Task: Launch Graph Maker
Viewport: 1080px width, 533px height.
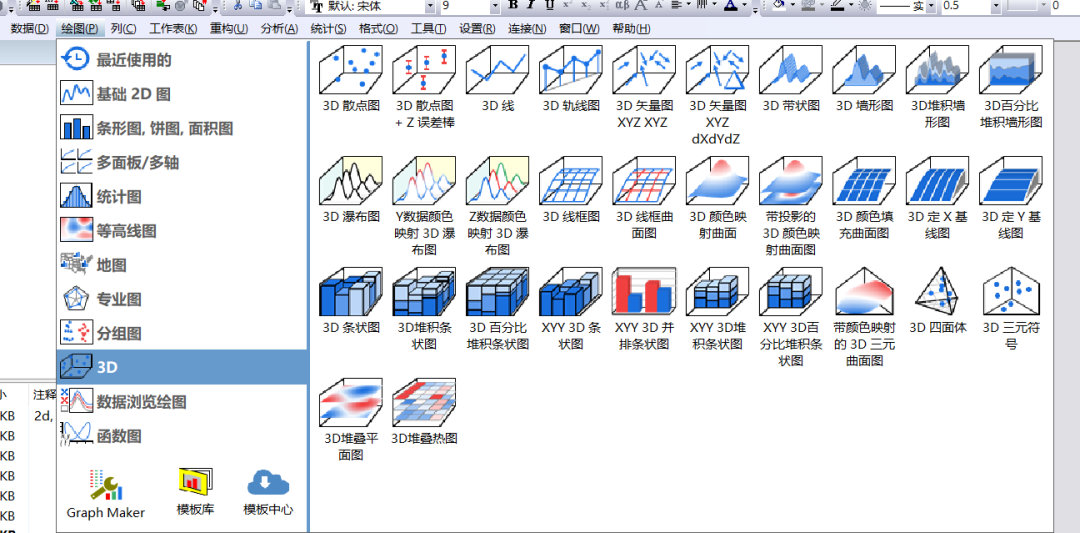Action: pos(106,494)
